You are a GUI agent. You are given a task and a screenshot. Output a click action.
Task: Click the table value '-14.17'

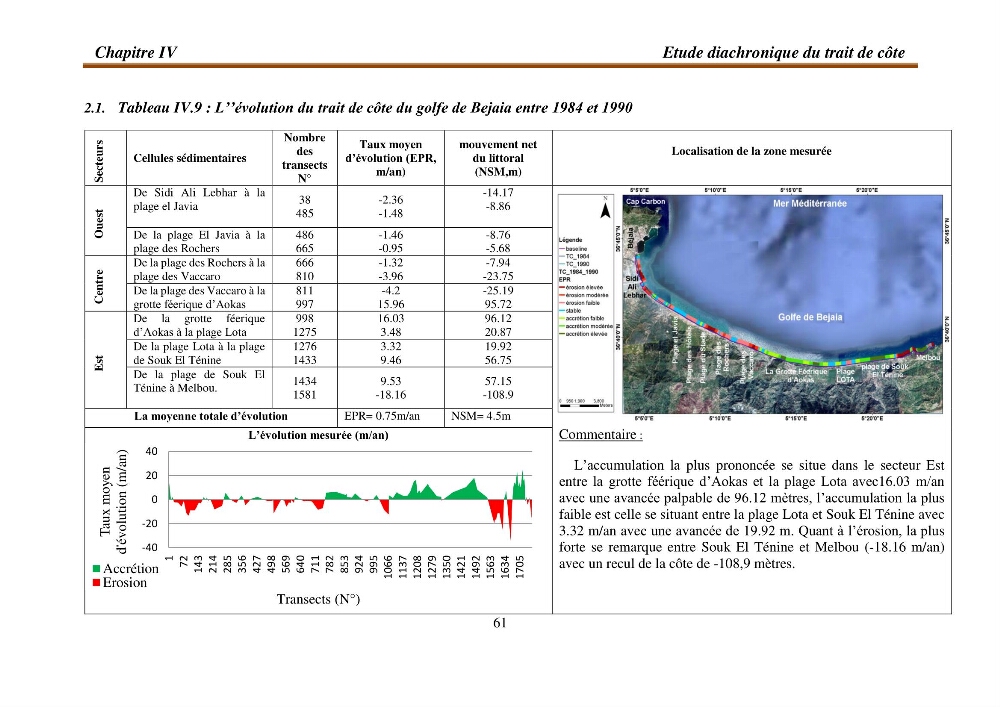498,193
